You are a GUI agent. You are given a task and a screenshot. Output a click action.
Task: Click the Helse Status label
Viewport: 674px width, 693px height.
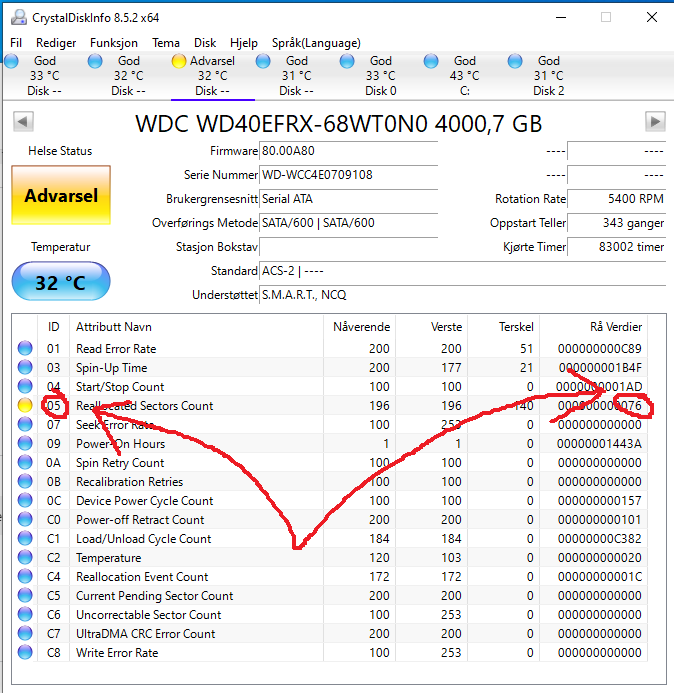tap(60, 151)
